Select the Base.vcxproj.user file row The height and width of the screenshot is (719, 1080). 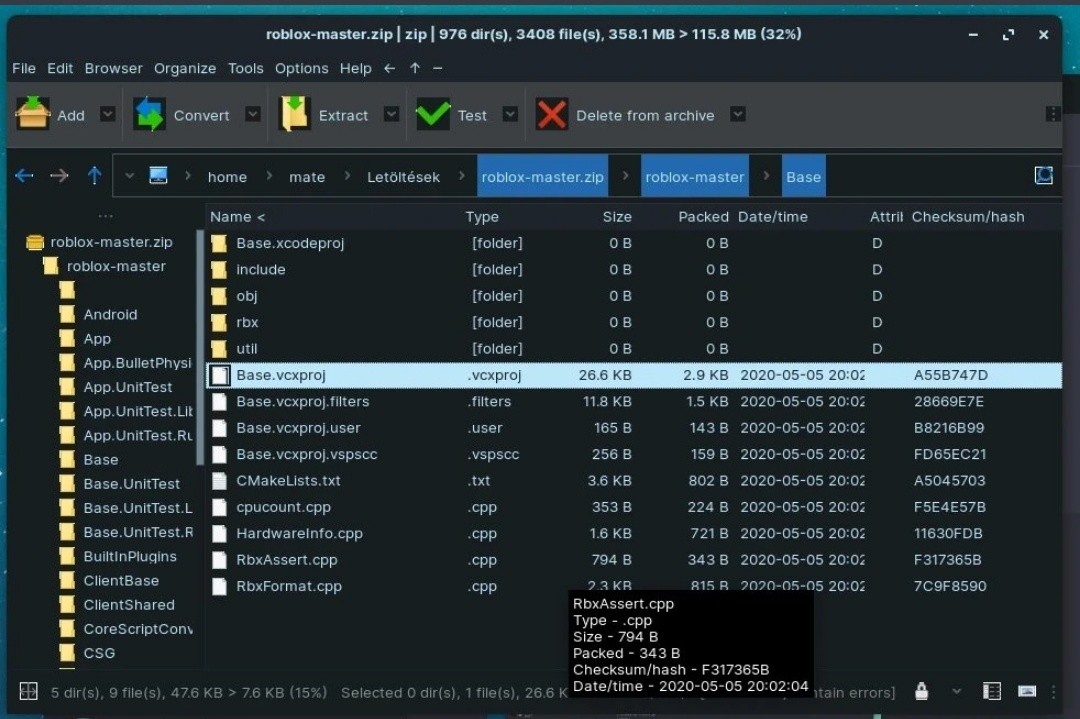click(634, 428)
